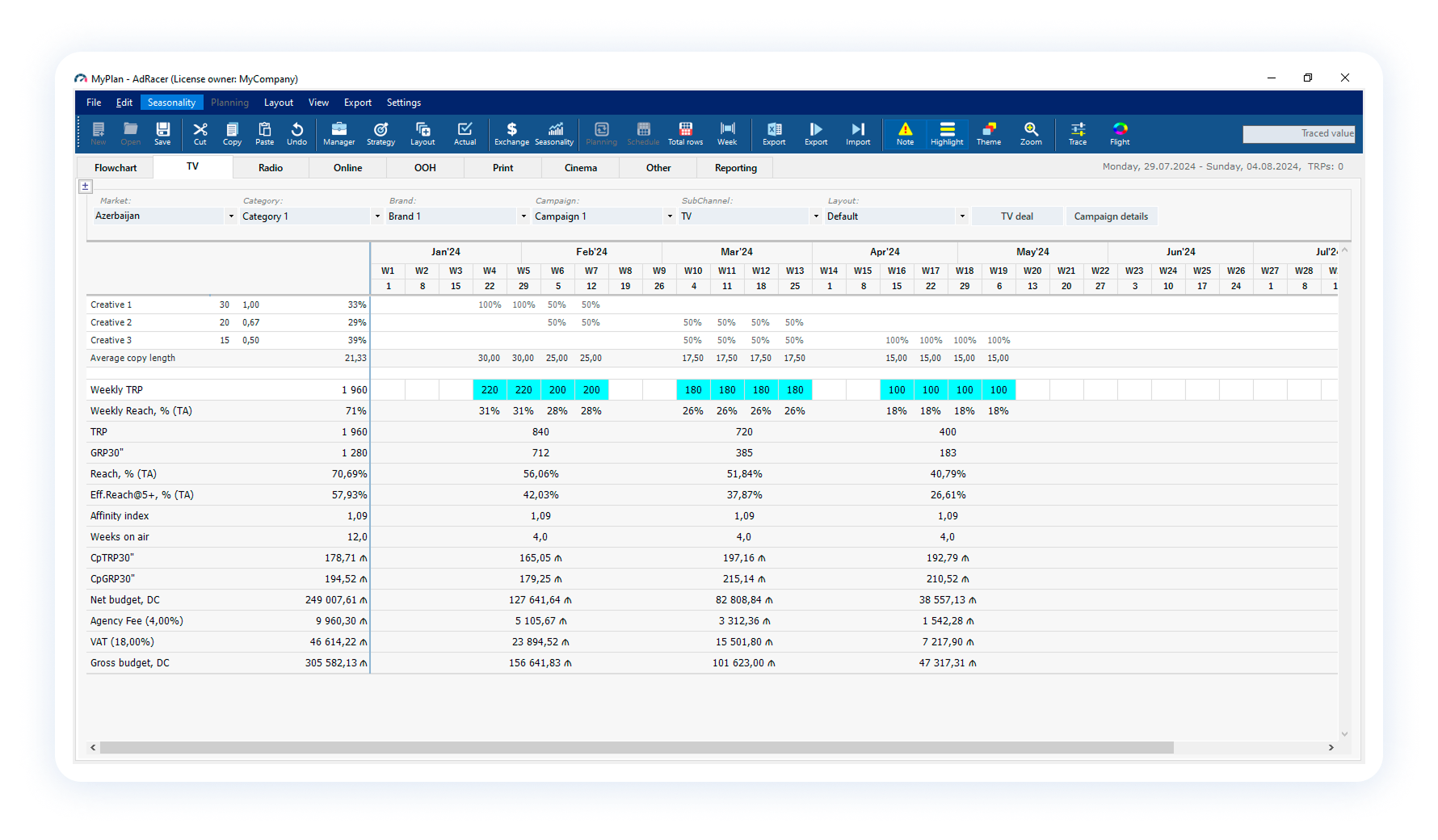Click the Planning toolbar icon
Viewport: 1438px width, 840px height.
601,133
